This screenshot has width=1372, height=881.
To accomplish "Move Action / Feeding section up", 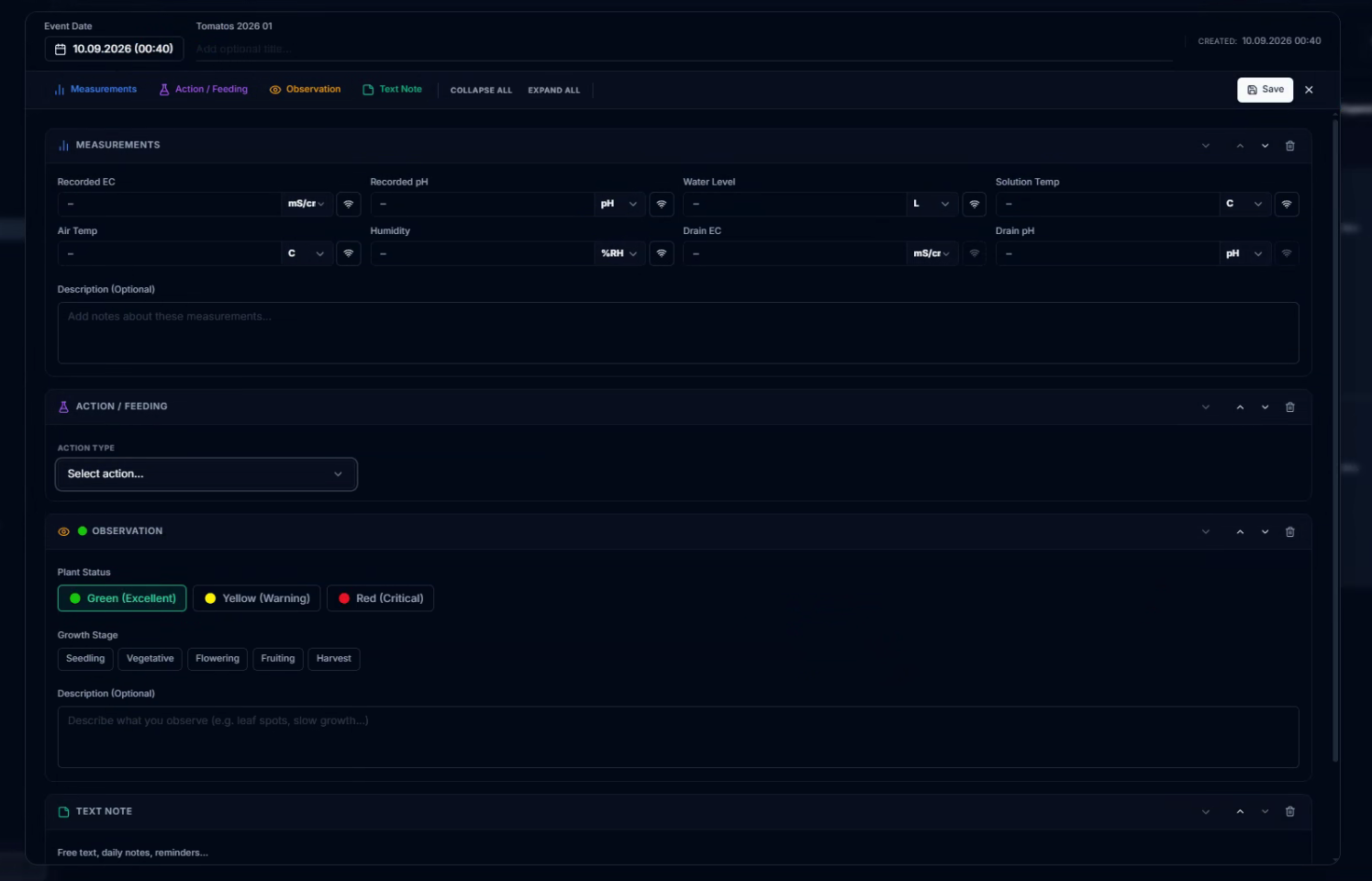I will [1240, 407].
